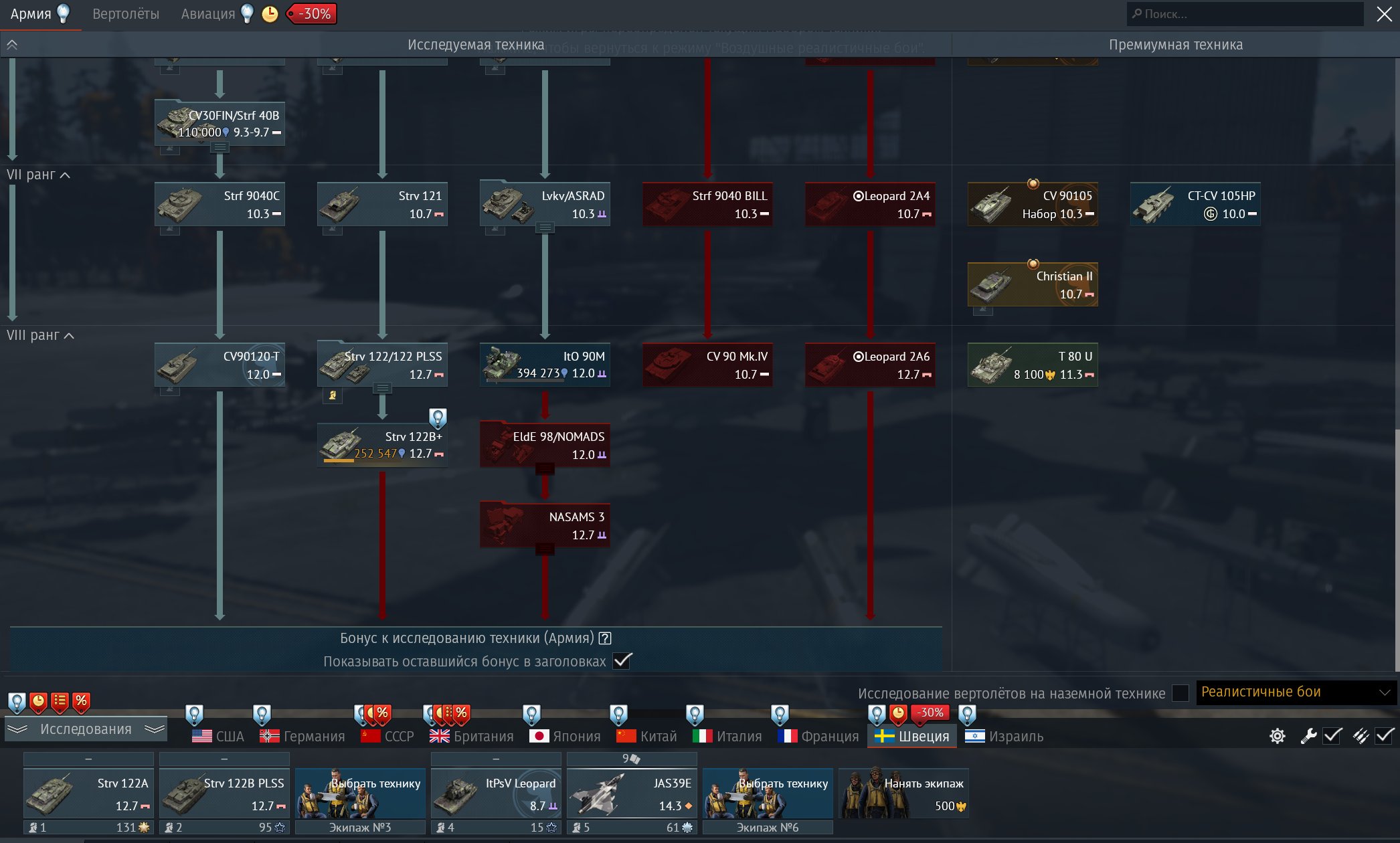Click the ammunition auto-refill icon
Screen dimensions: 1400x843
[1361, 736]
